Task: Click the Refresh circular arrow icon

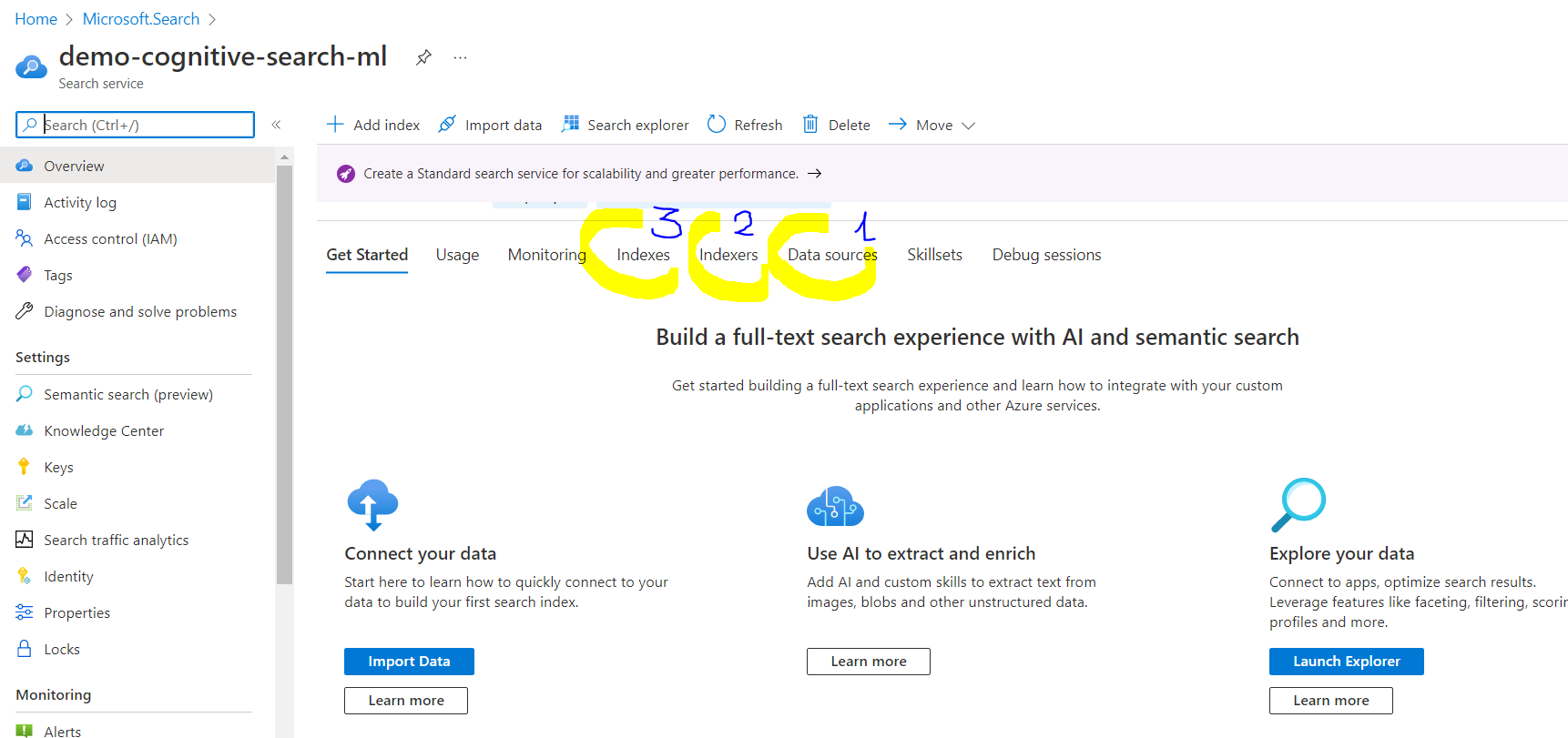Action: tap(717, 124)
